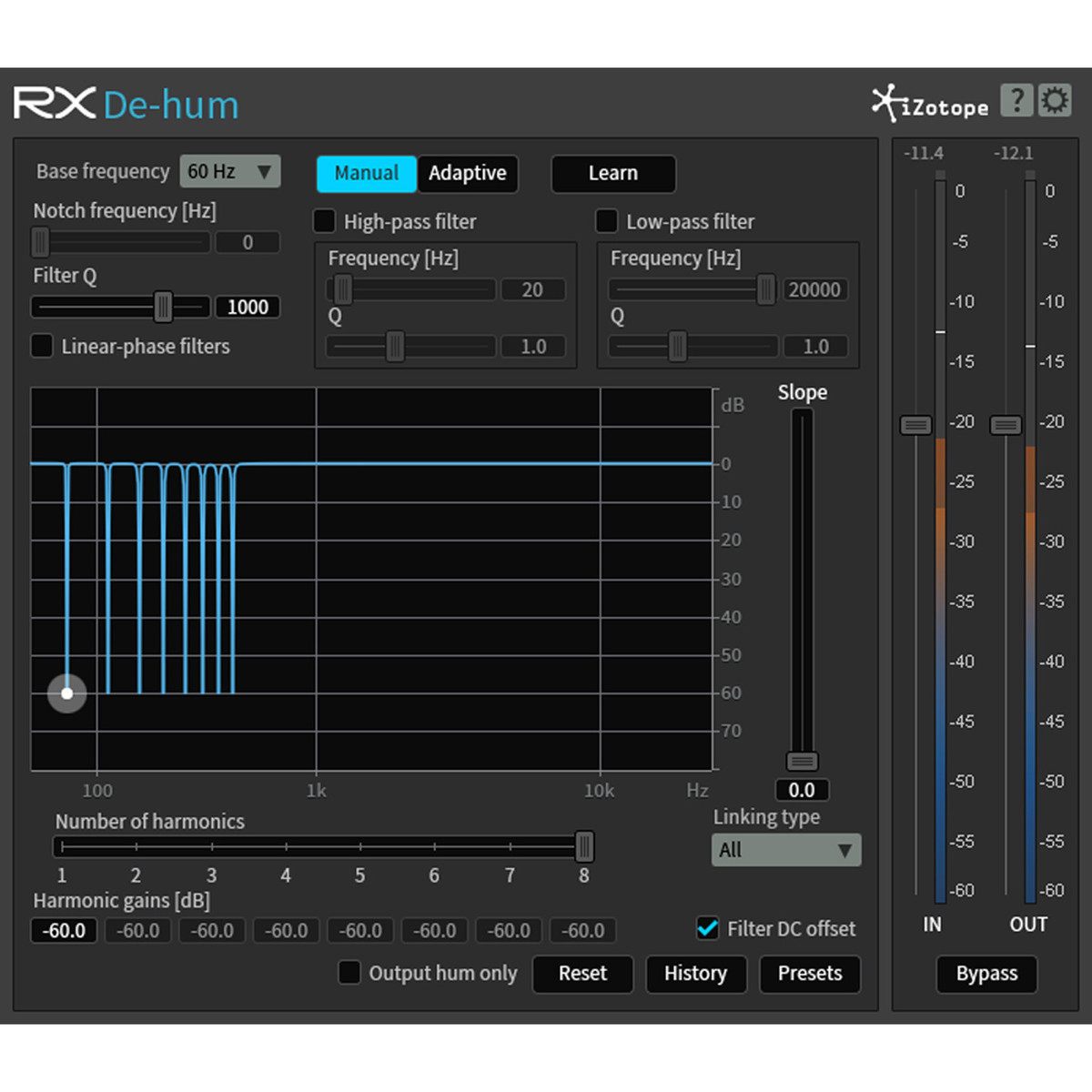The height and width of the screenshot is (1092, 1092).
Task: Click the Low-pass Frequency slider handle
Action: (766, 289)
